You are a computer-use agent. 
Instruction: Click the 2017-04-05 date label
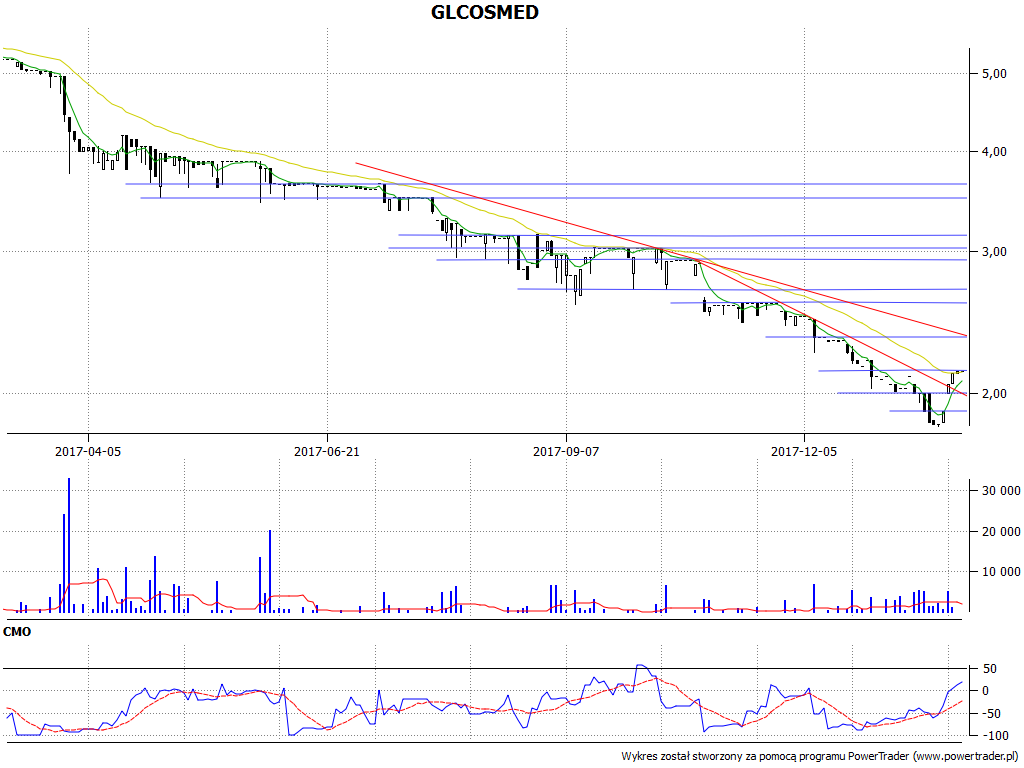[x=88, y=451]
